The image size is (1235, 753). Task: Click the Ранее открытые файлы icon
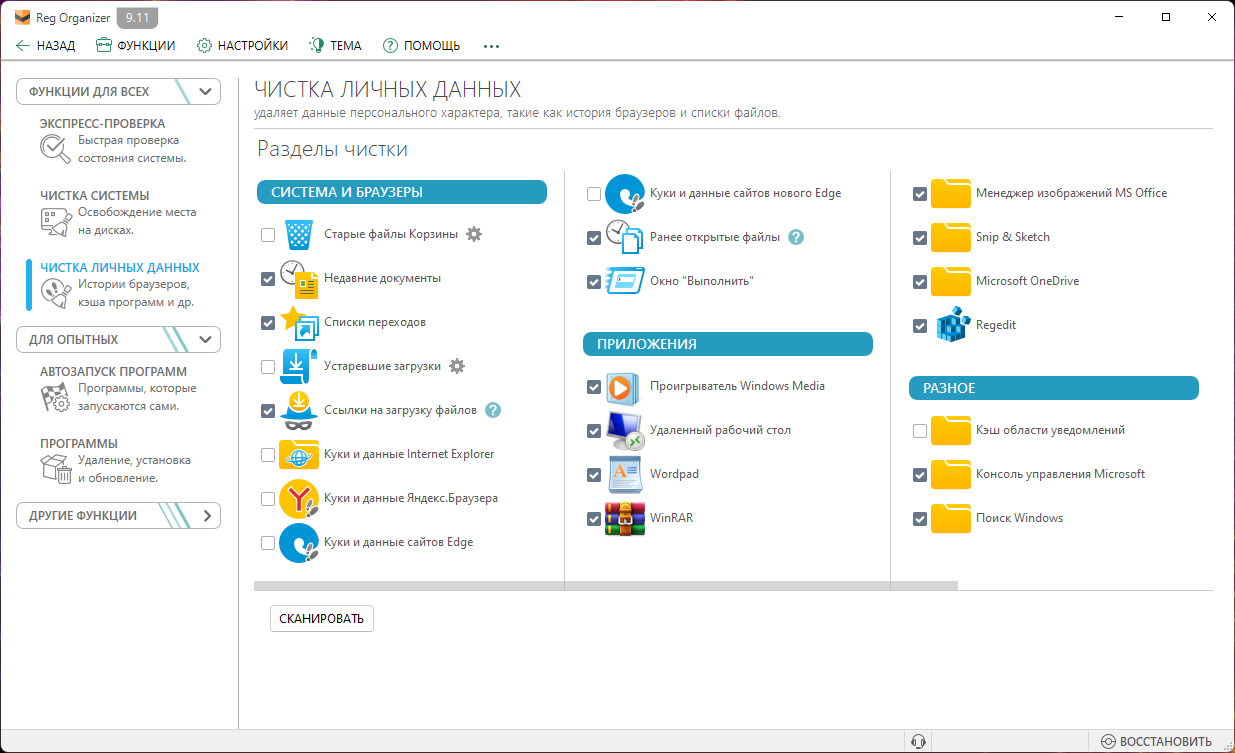[x=625, y=238]
